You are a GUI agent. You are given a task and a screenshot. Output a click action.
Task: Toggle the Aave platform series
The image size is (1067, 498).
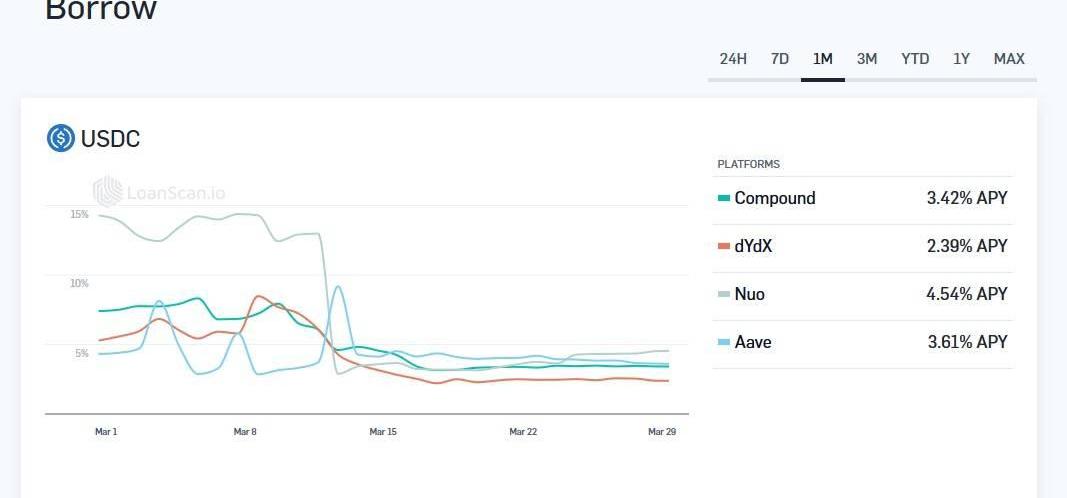tap(863, 342)
